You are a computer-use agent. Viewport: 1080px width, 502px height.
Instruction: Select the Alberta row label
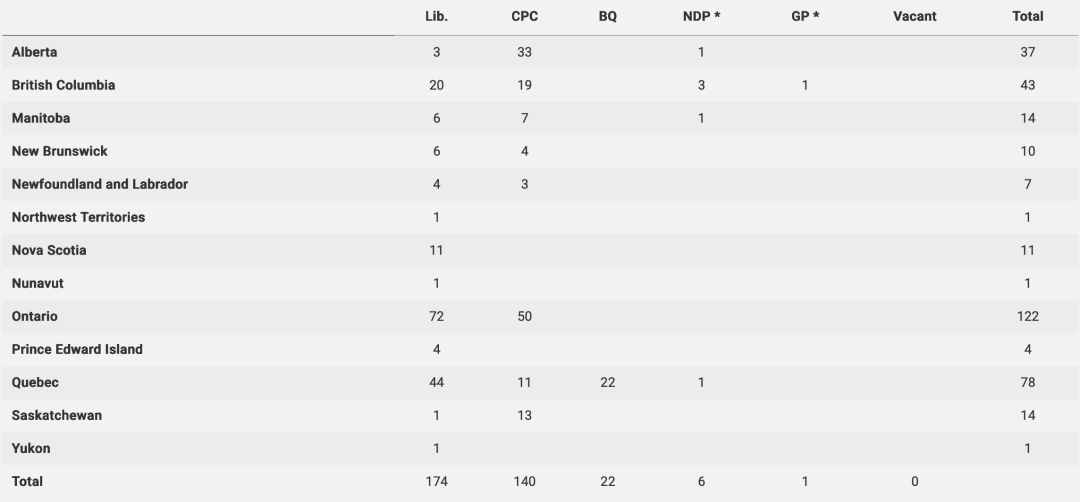[x=34, y=52]
